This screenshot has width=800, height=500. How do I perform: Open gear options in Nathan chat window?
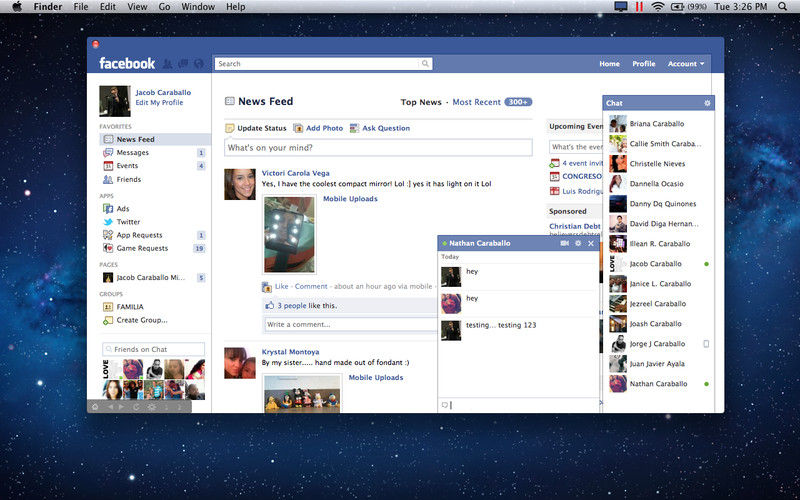[578, 243]
